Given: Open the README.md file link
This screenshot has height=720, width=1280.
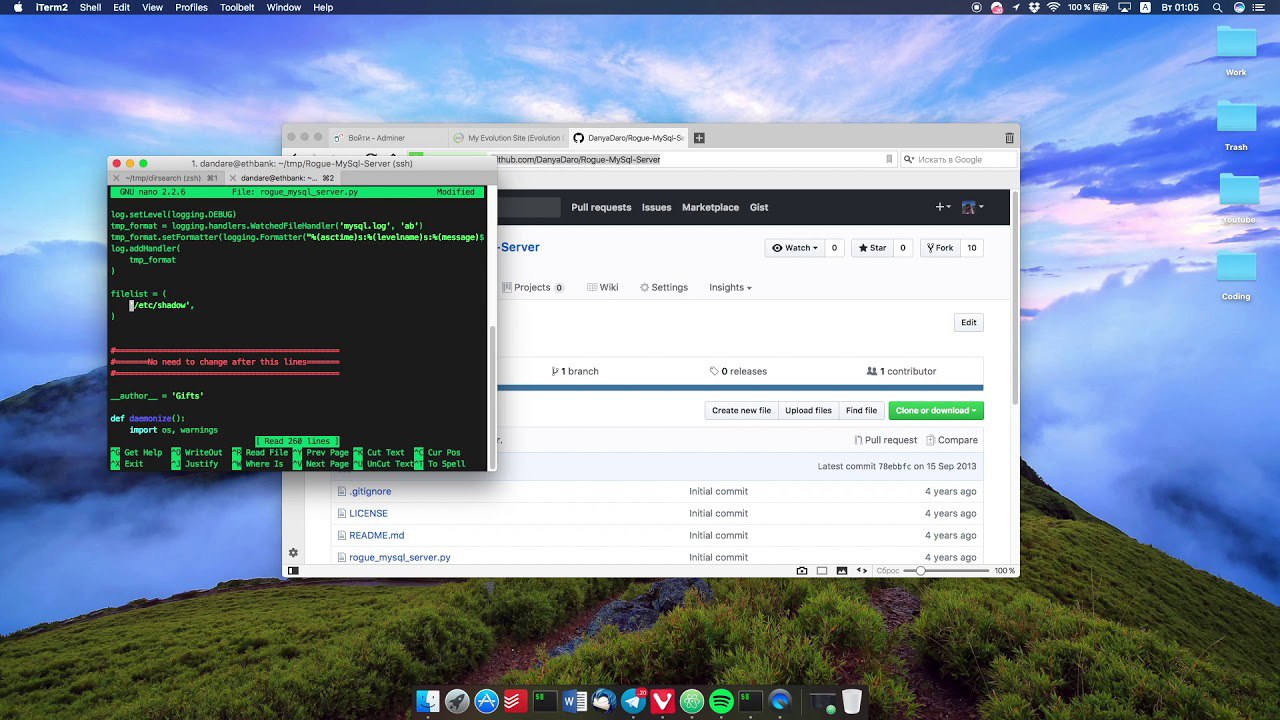Looking at the screenshot, I should click(376, 535).
